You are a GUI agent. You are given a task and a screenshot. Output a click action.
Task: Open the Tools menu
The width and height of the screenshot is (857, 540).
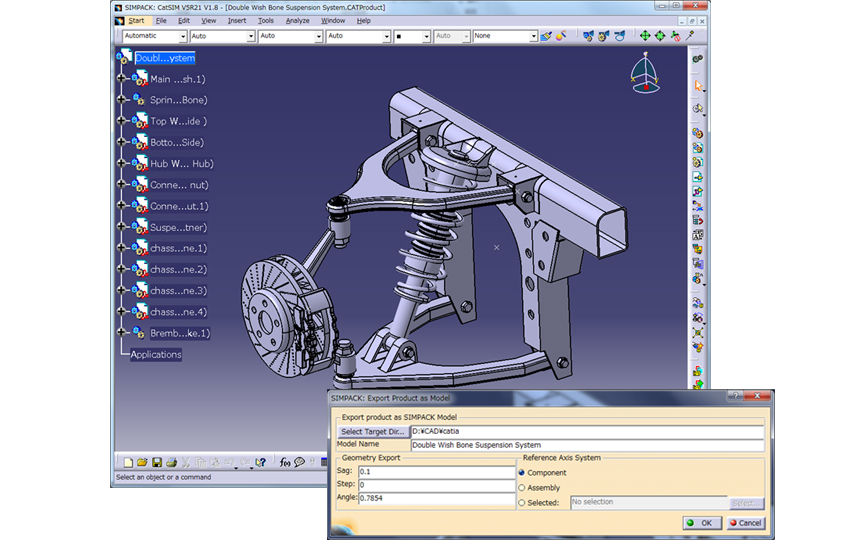pyautogui.click(x=266, y=21)
